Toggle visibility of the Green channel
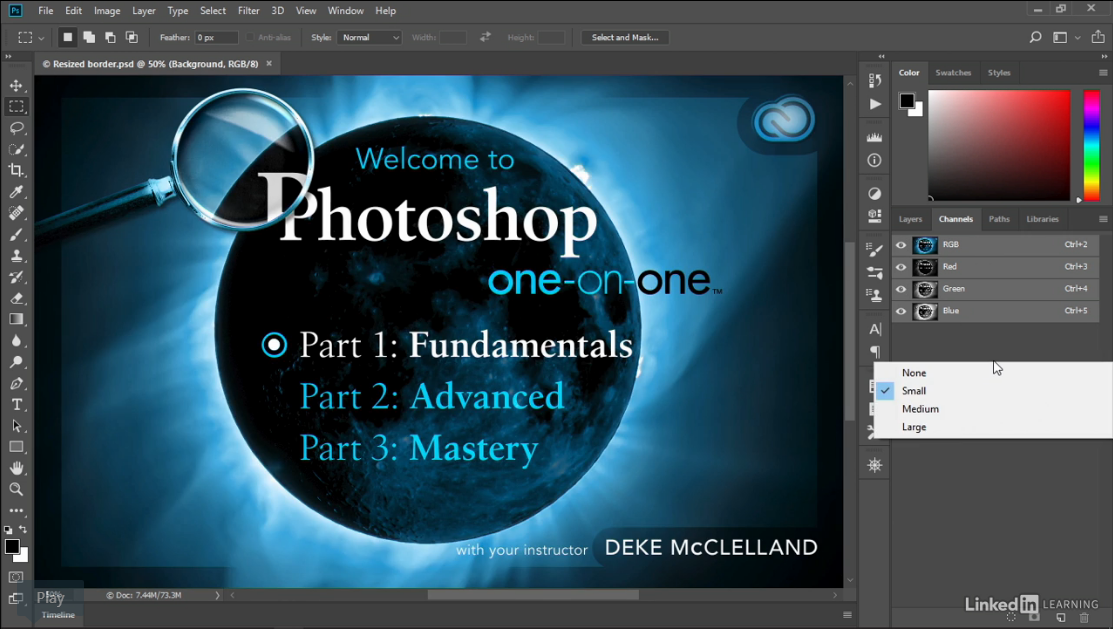 tap(901, 289)
